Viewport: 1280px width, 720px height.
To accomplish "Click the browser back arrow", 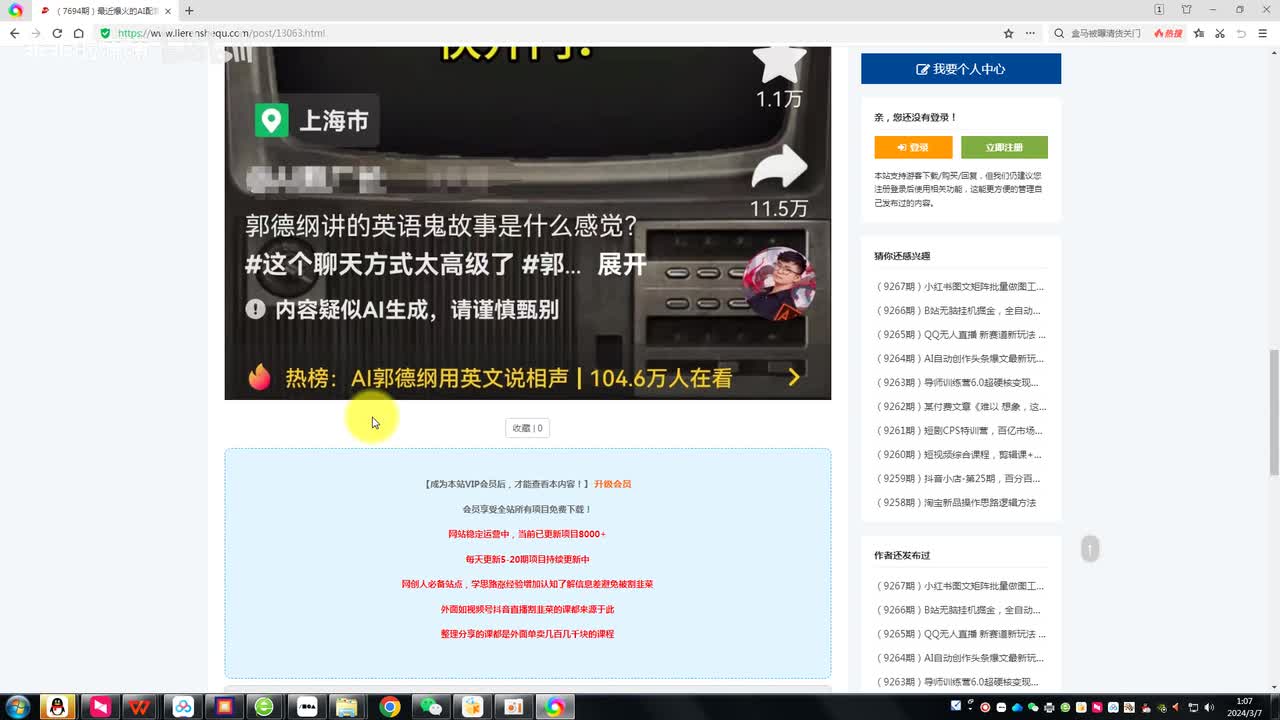I will click(14, 33).
